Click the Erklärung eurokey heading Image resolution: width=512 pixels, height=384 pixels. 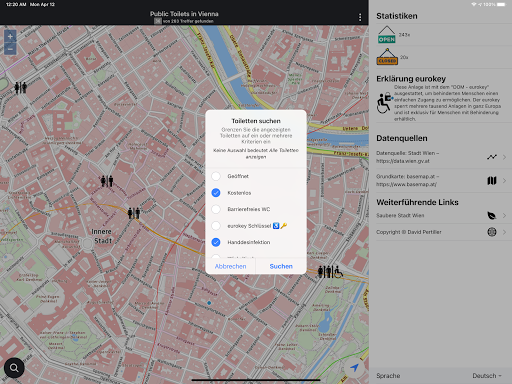411,79
